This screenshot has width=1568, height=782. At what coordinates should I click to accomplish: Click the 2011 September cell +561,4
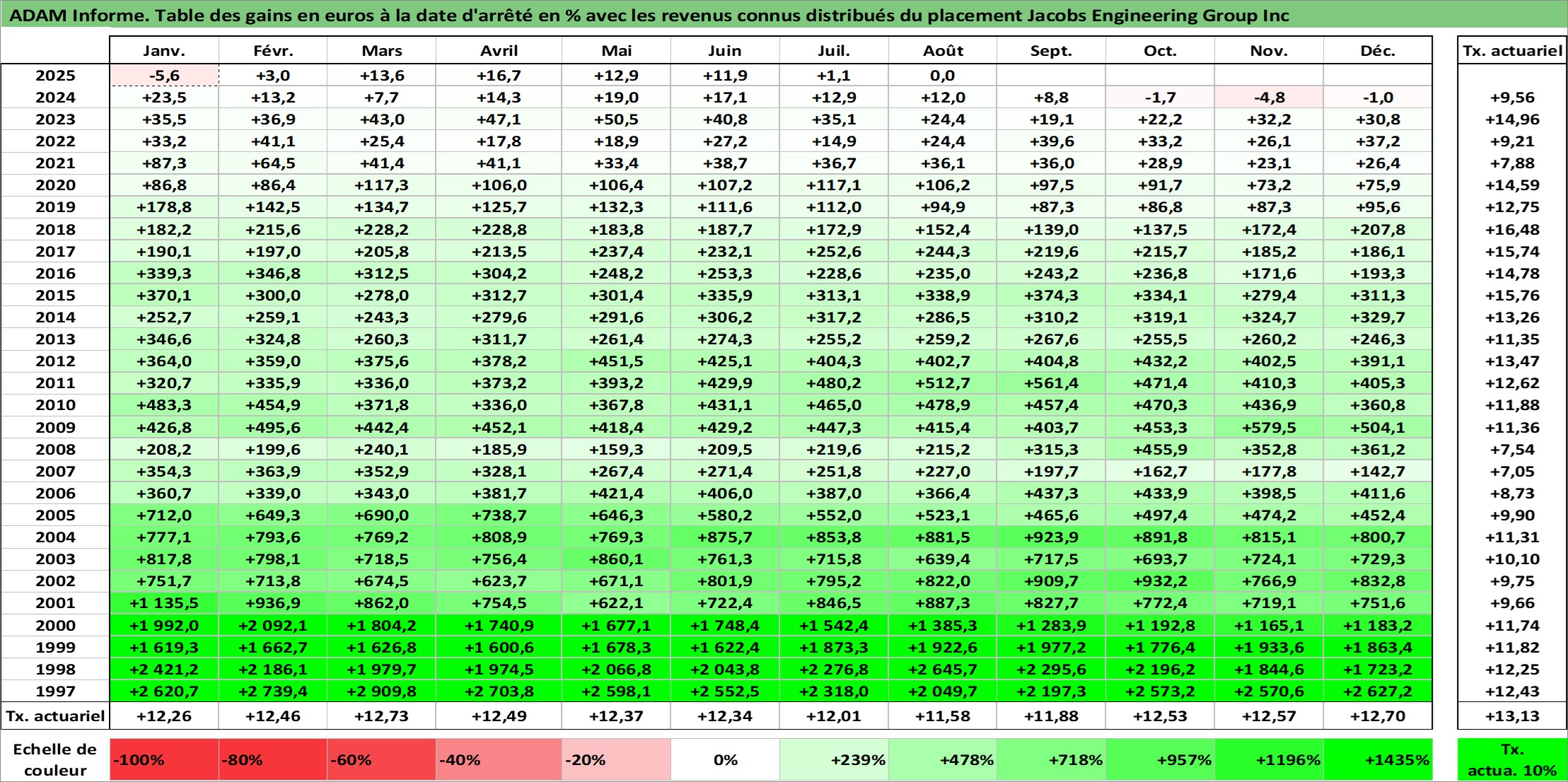click(1051, 383)
